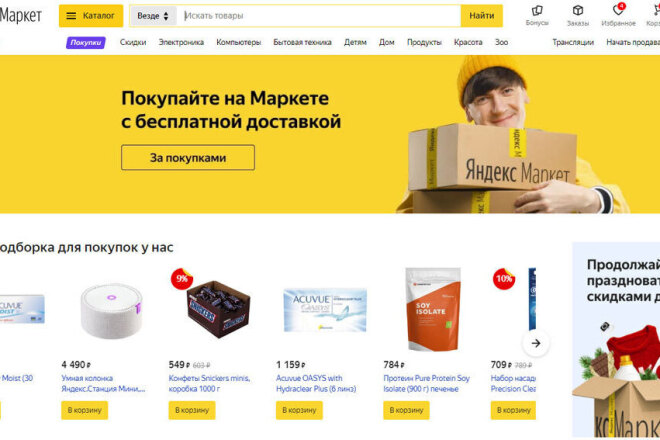Expand the Везде search scope dropdown
The width and height of the screenshot is (660, 440).
(153, 16)
